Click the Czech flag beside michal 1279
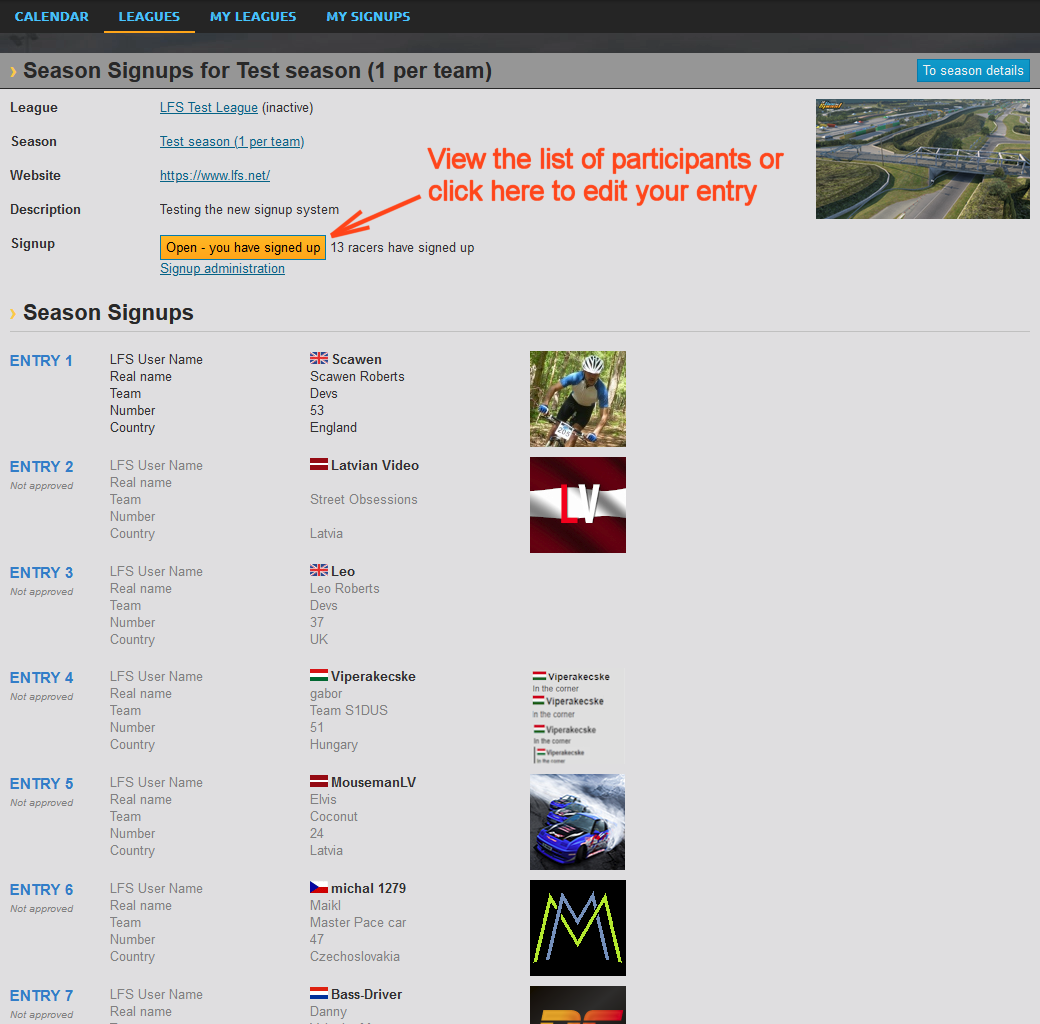The image size is (1040, 1024). [319, 887]
